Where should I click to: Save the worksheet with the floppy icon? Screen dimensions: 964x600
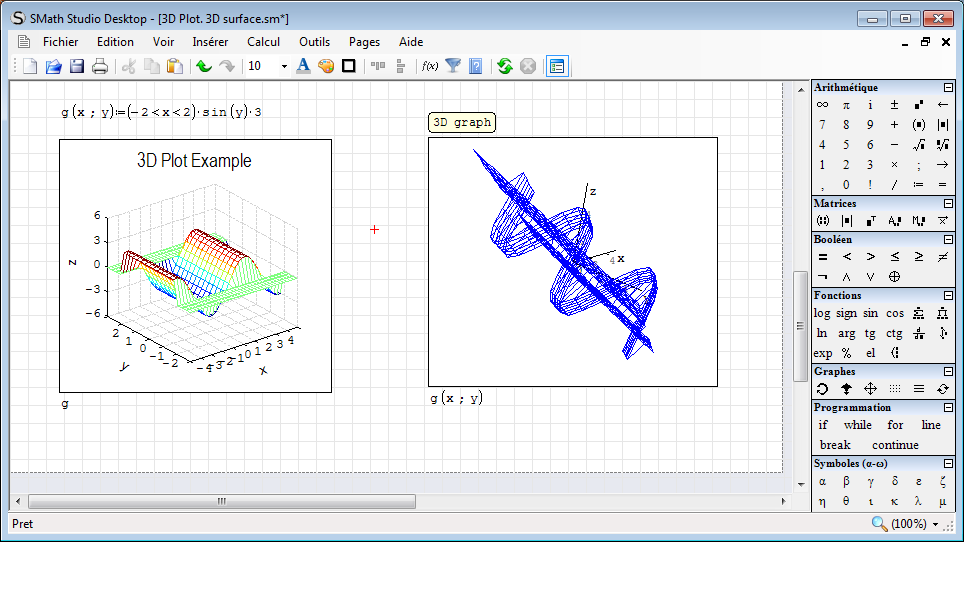coord(76,66)
